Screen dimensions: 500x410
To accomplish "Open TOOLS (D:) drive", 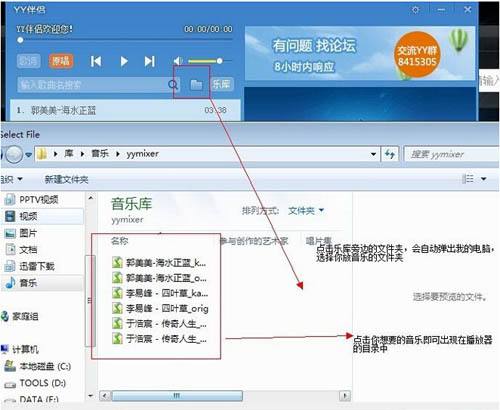I will 43,383.
